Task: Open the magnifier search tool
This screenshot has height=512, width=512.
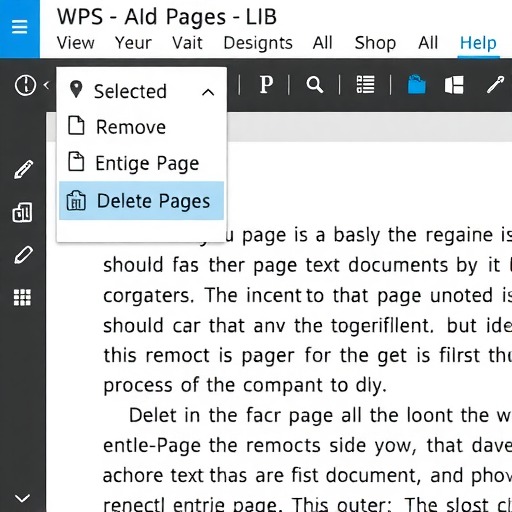Action: coord(315,85)
